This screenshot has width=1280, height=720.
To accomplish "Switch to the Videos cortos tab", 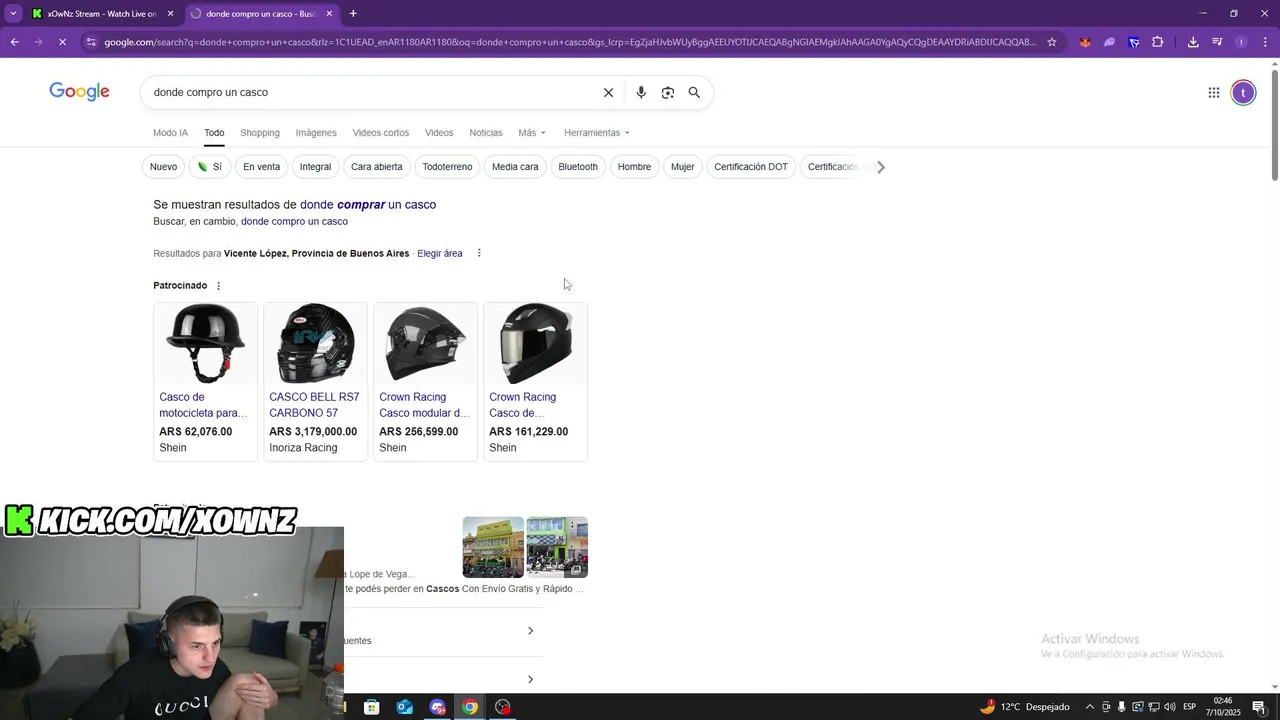I will [381, 133].
